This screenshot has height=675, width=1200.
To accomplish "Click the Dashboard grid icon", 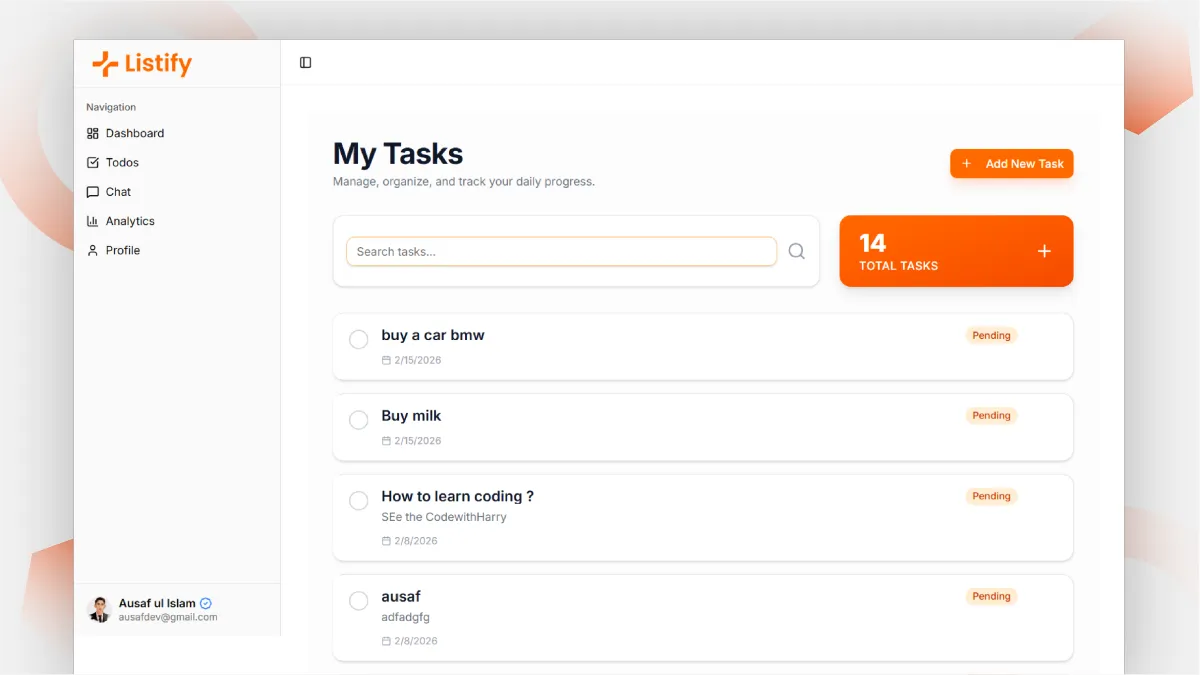I will [x=93, y=133].
